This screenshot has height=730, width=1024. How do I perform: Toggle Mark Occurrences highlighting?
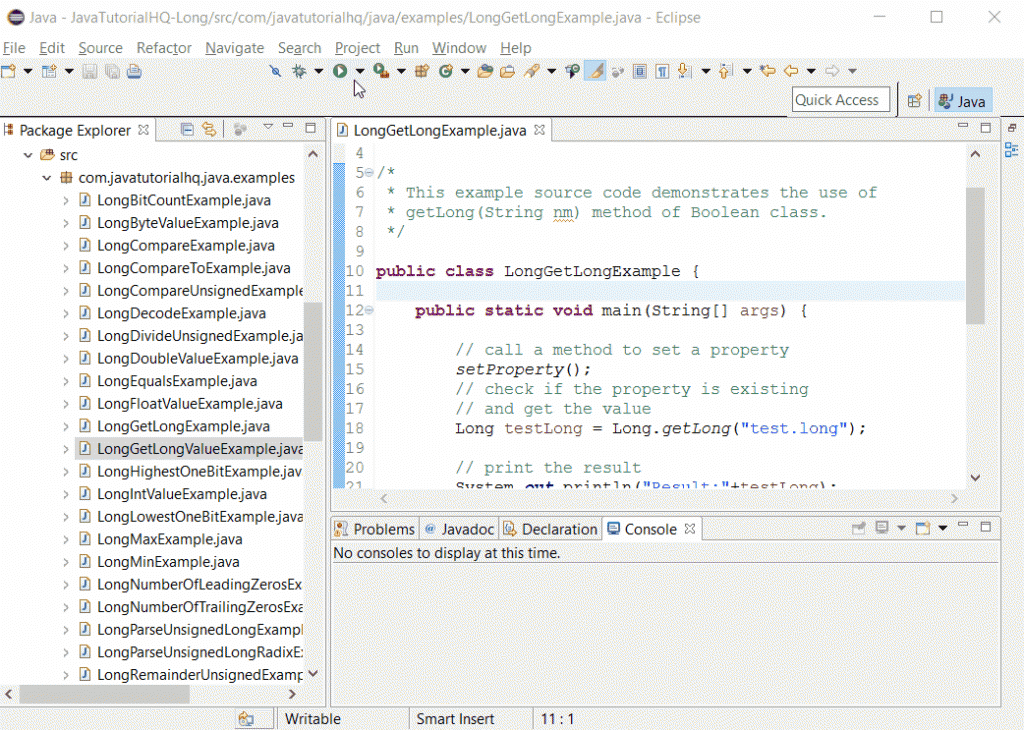tap(595, 71)
